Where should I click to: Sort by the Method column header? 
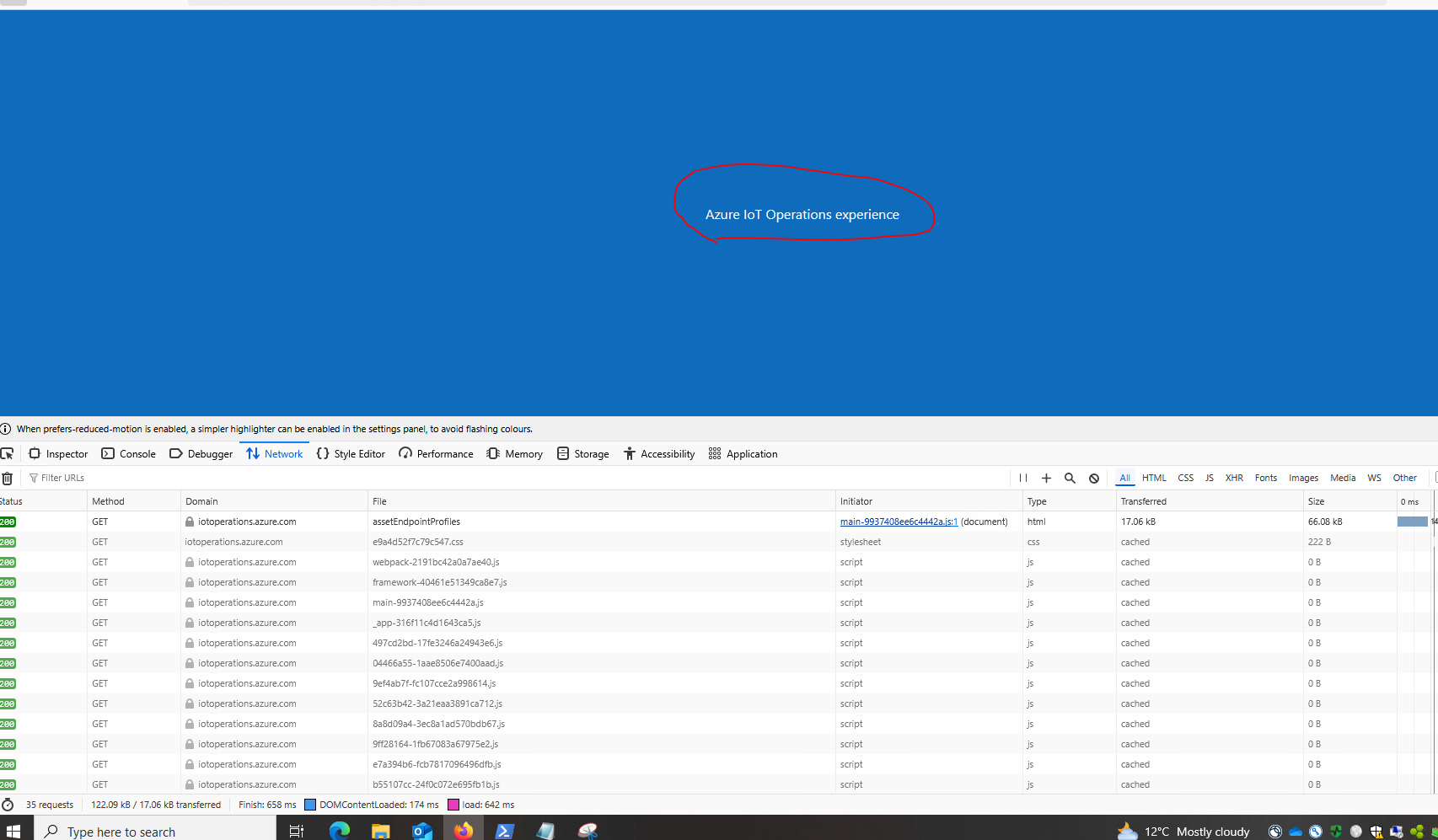tap(133, 501)
